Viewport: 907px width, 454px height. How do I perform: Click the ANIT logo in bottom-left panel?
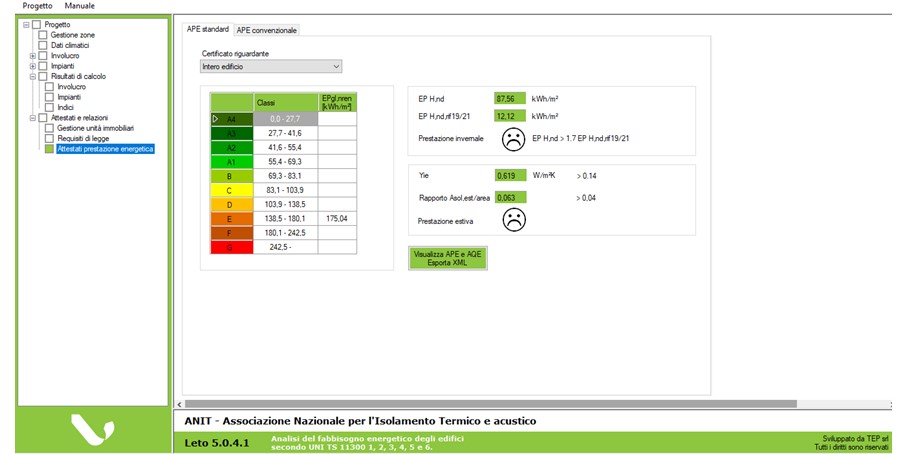tap(91, 429)
